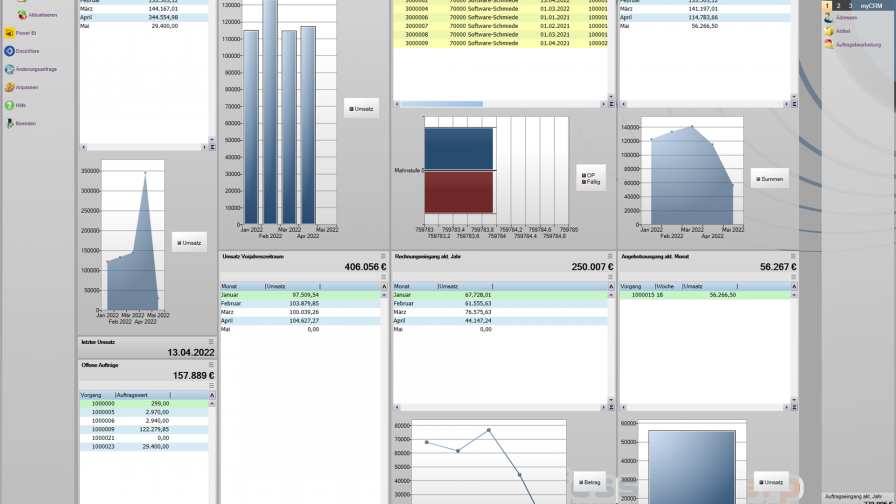The height and width of the screenshot is (504, 896).
Task: Open the Offene Aufträge widget menu
Action: [211, 365]
